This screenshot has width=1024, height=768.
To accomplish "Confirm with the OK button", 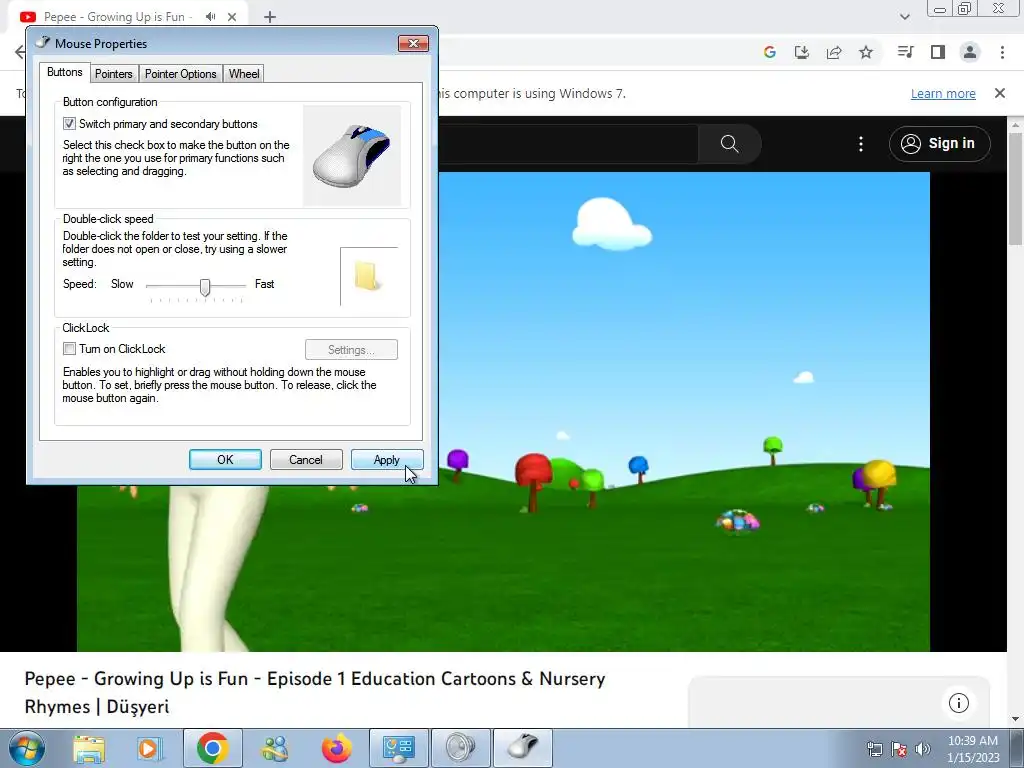I will pos(225,460).
